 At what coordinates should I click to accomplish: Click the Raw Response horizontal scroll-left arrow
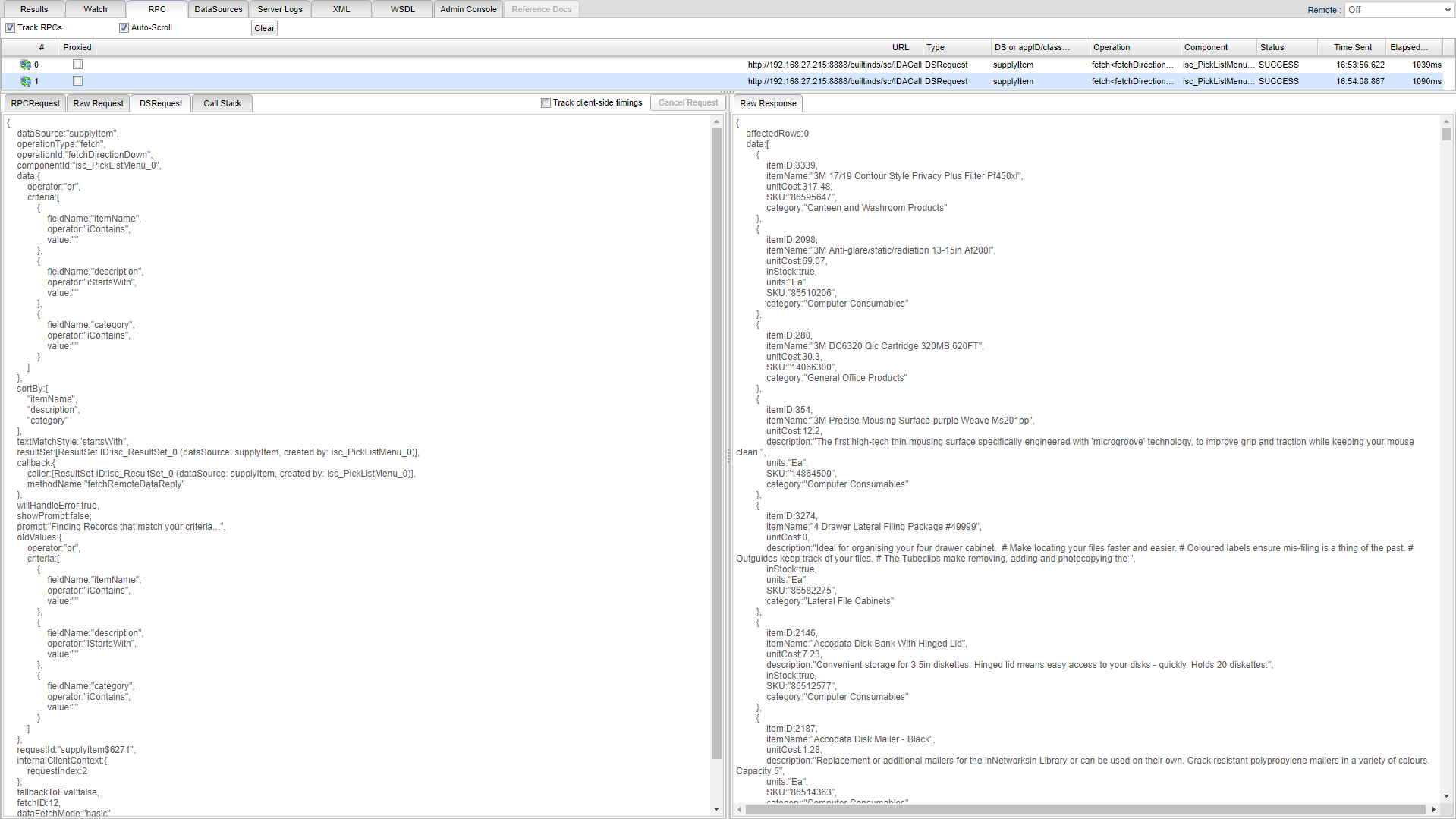tap(738, 810)
